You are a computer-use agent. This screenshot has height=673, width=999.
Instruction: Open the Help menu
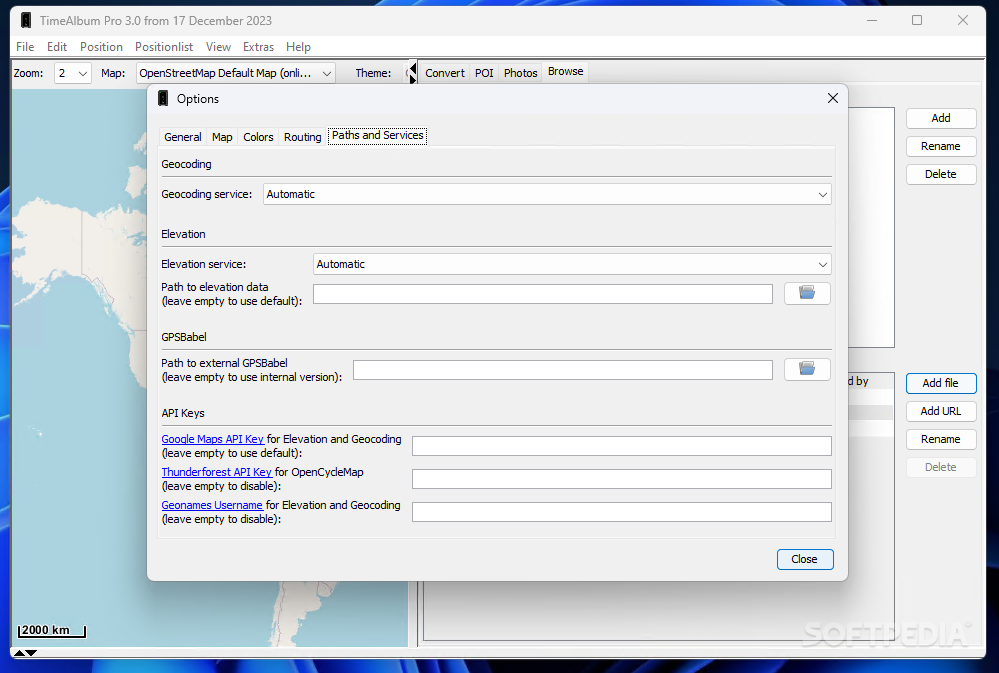coord(298,47)
